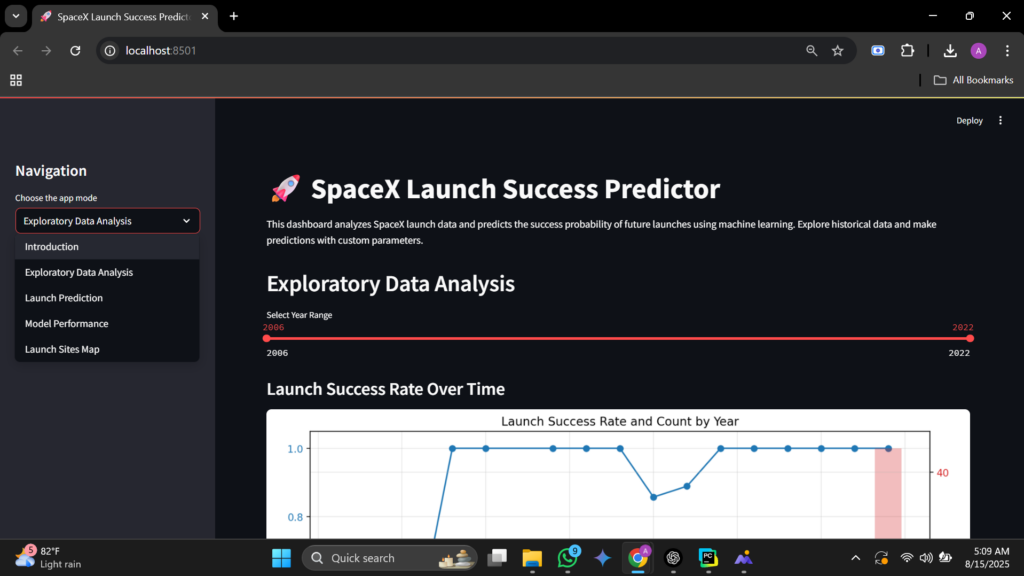Screen dimensions: 1024x576
Task: Click the middle of the year range track
Action: point(618,338)
